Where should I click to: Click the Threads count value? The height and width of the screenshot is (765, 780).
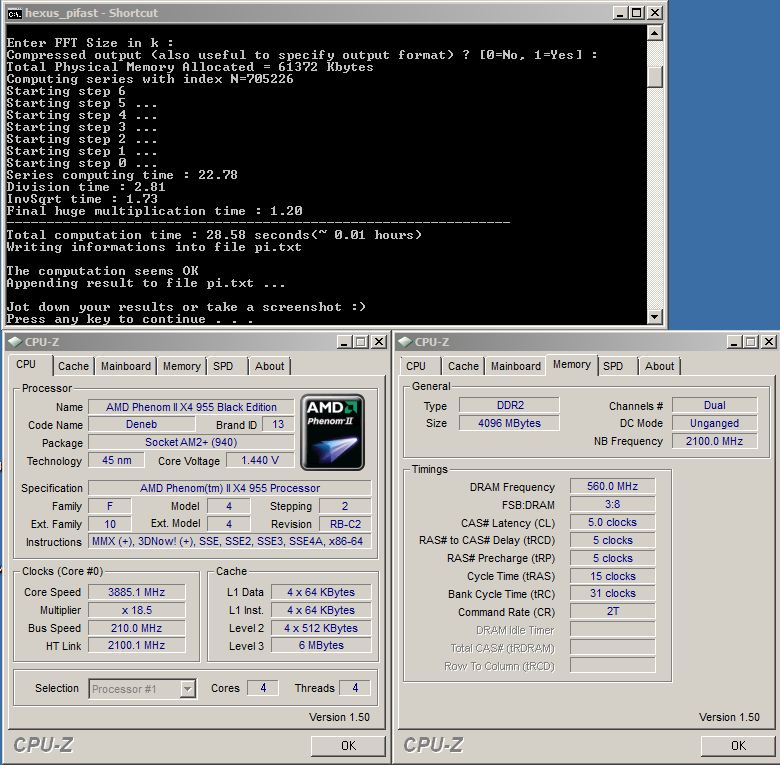(x=355, y=688)
